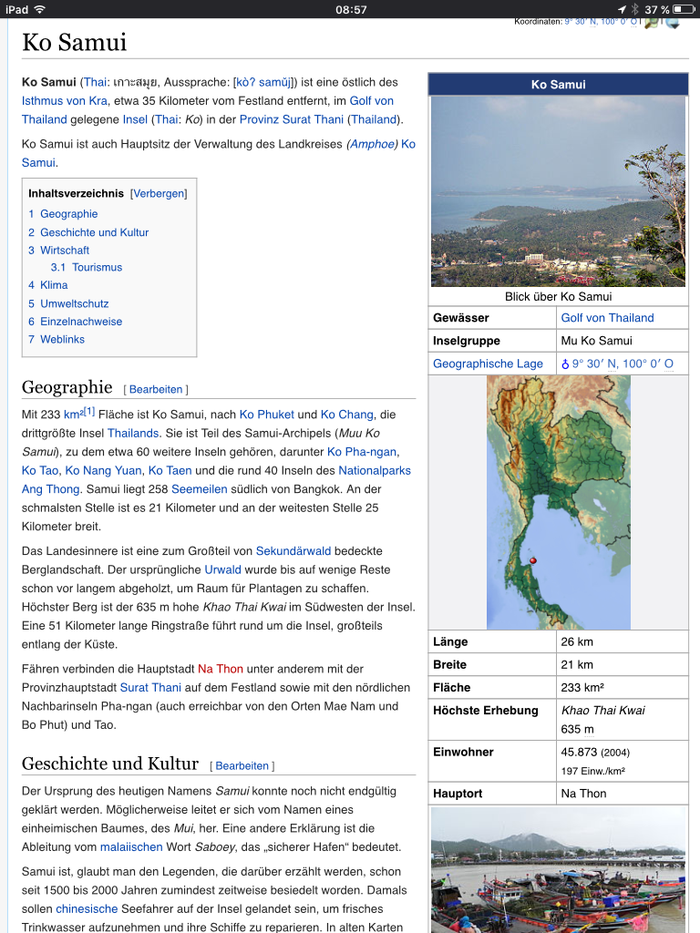Image resolution: width=700 pixels, height=933 pixels.
Task: Open the globe icon beside coordinates
Action: tap(673, 23)
